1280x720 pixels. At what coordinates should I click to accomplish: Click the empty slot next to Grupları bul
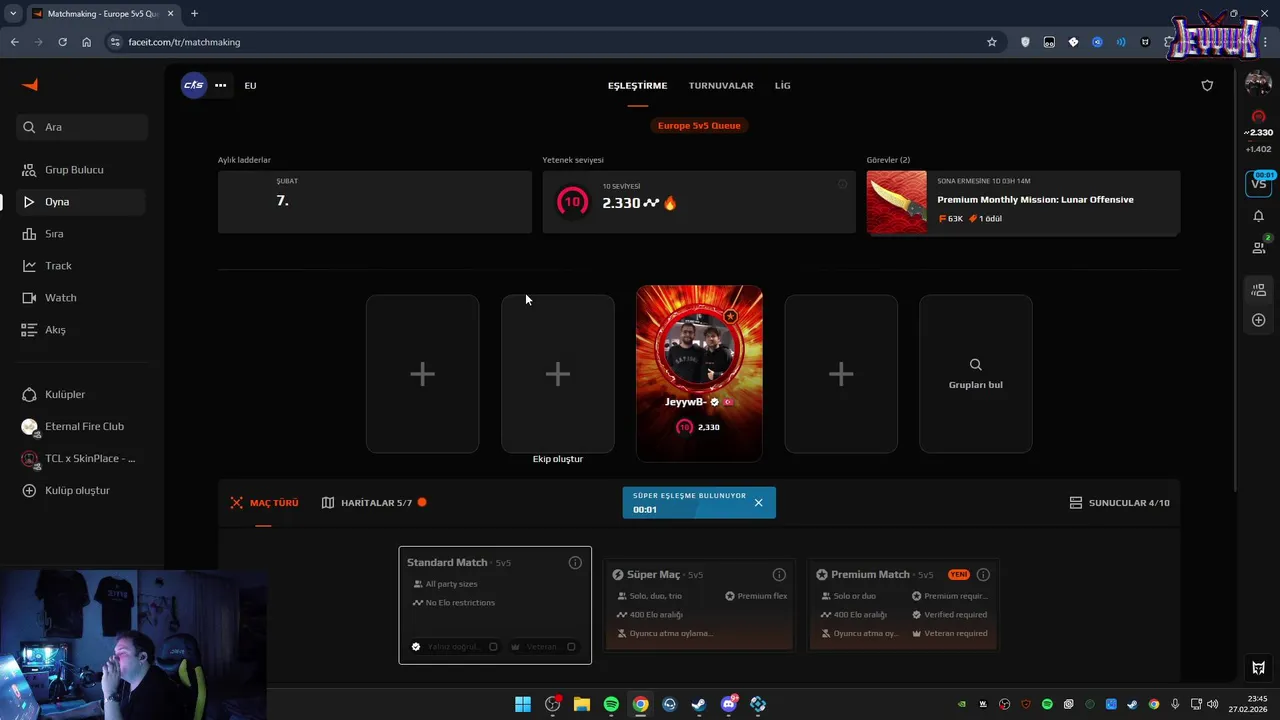(x=841, y=374)
